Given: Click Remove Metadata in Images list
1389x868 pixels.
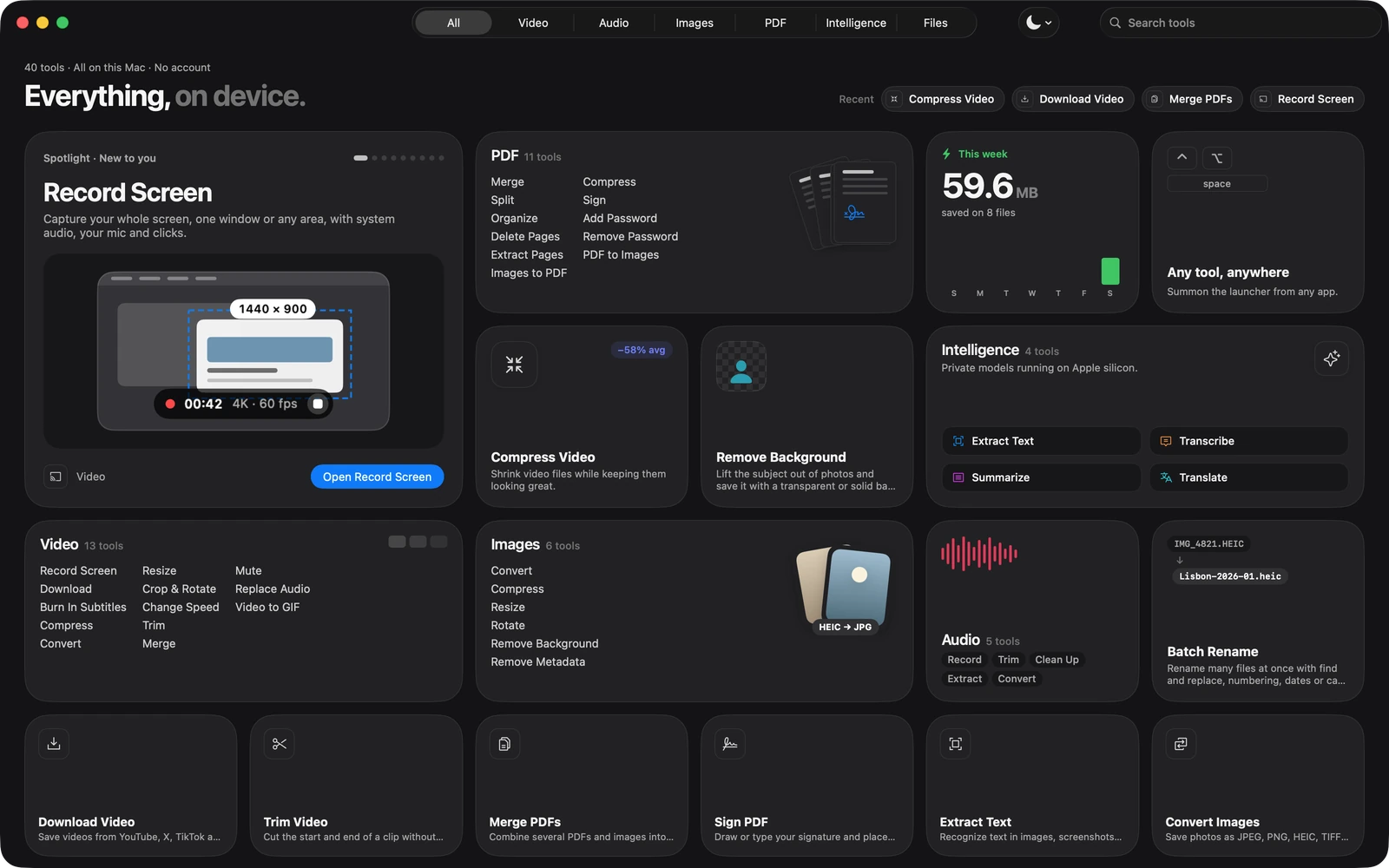Looking at the screenshot, I should 537,661.
